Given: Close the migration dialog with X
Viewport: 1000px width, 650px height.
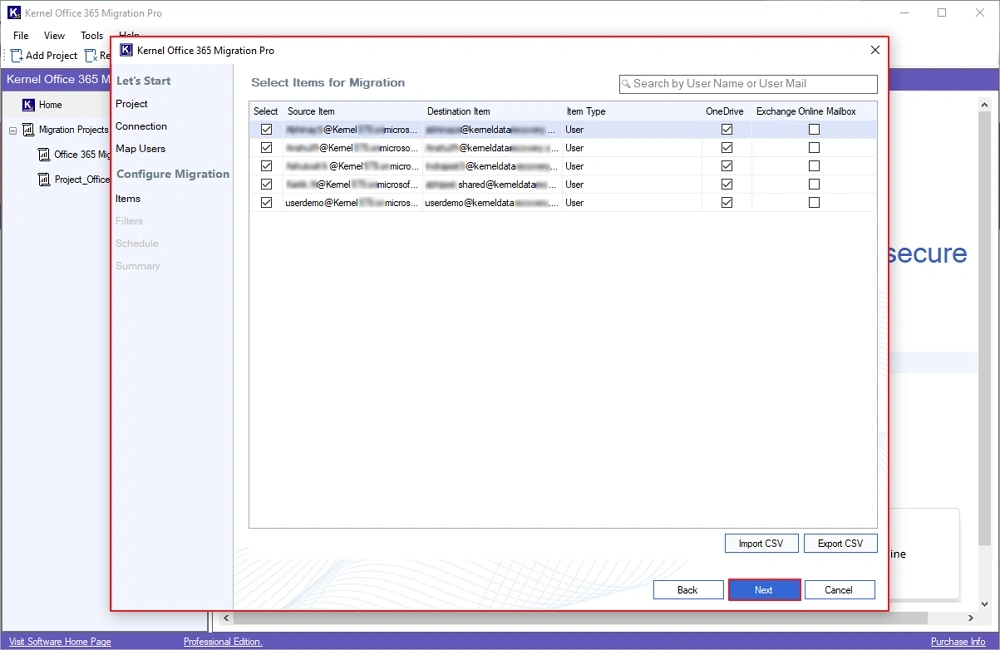Looking at the screenshot, I should (x=875, y=50).
